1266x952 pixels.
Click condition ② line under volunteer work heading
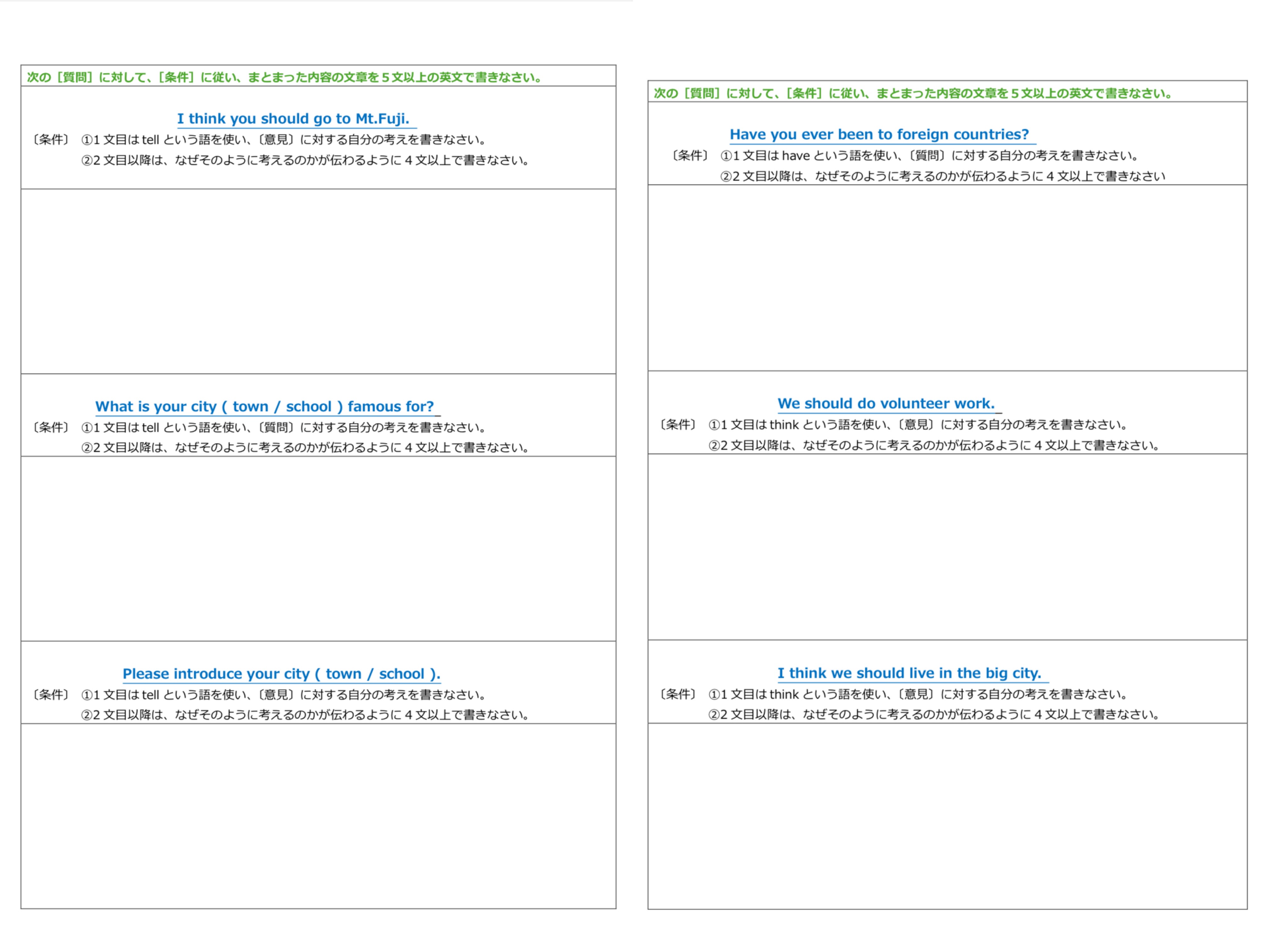coord(934,445)
